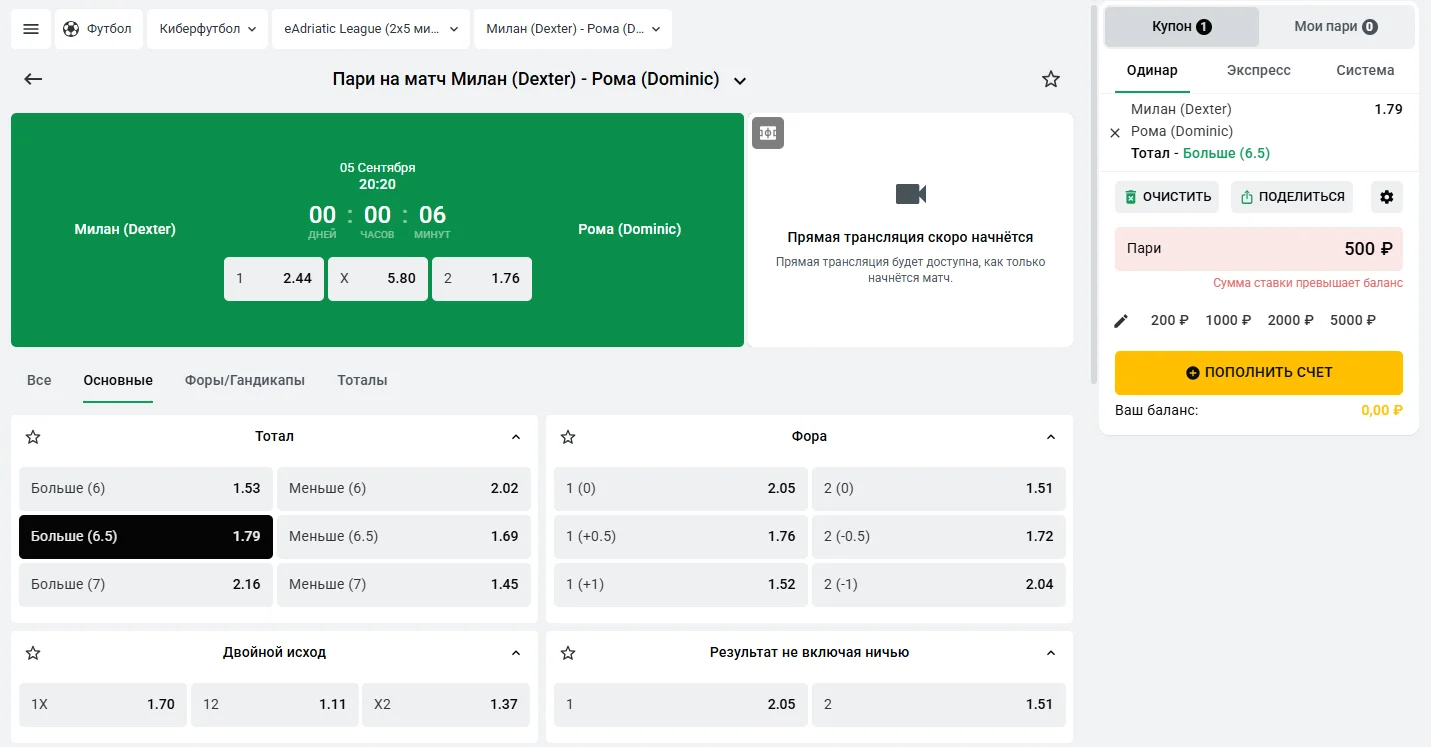Image resolution: width=1431 pixels, height=747 pixels.
Task: Pick outcome X at 5.80 odds
Action: click(377, 279)
